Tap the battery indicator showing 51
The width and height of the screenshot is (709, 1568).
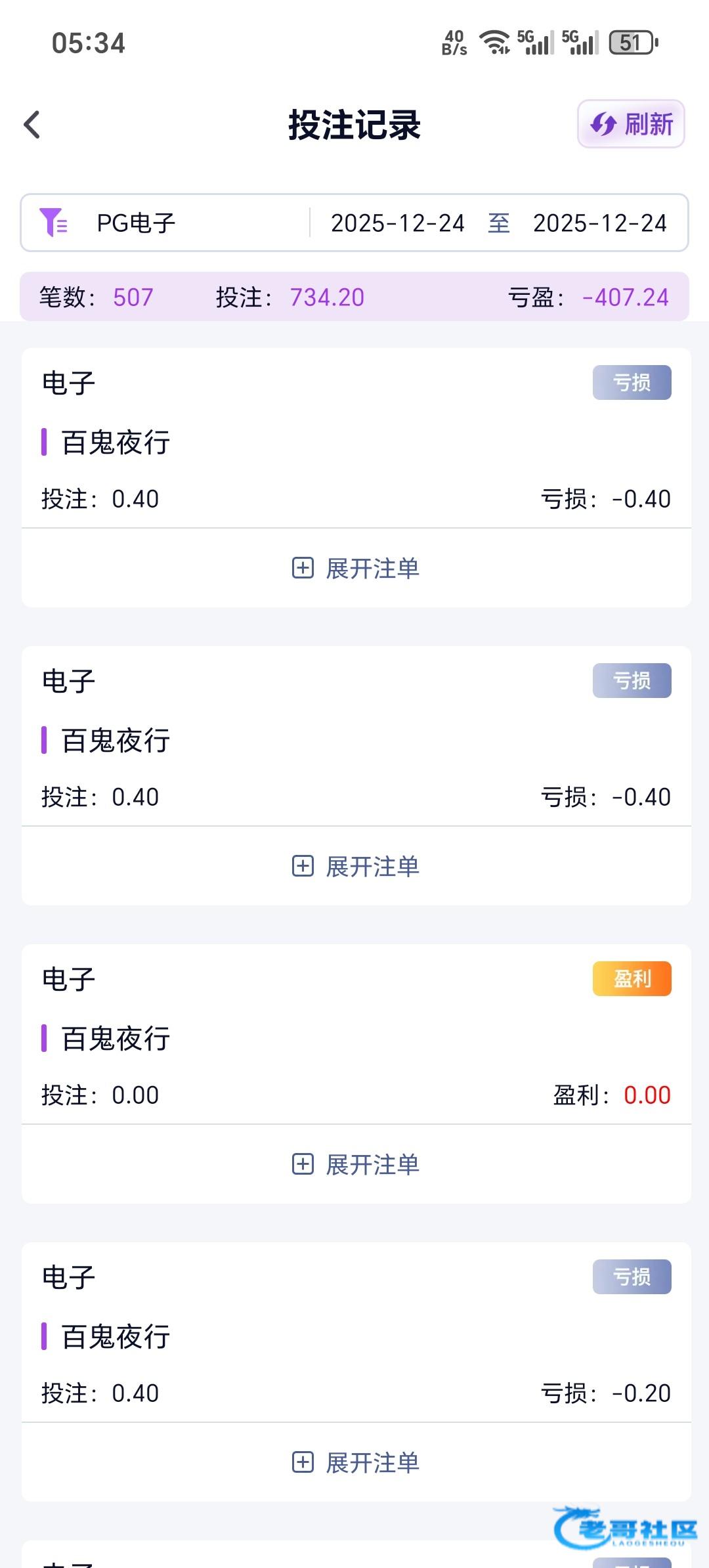click(x=633, y=43)
